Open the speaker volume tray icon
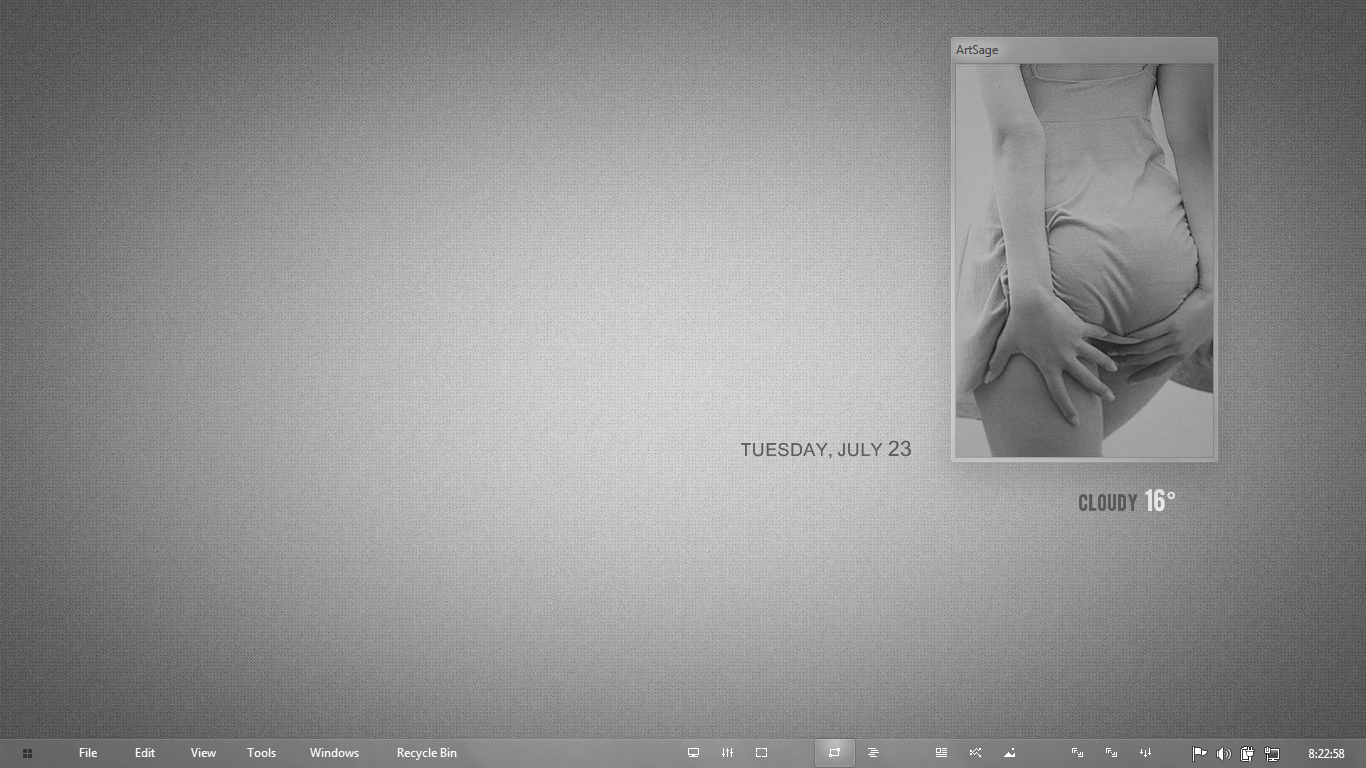1366x768 pixels. 1223,754
